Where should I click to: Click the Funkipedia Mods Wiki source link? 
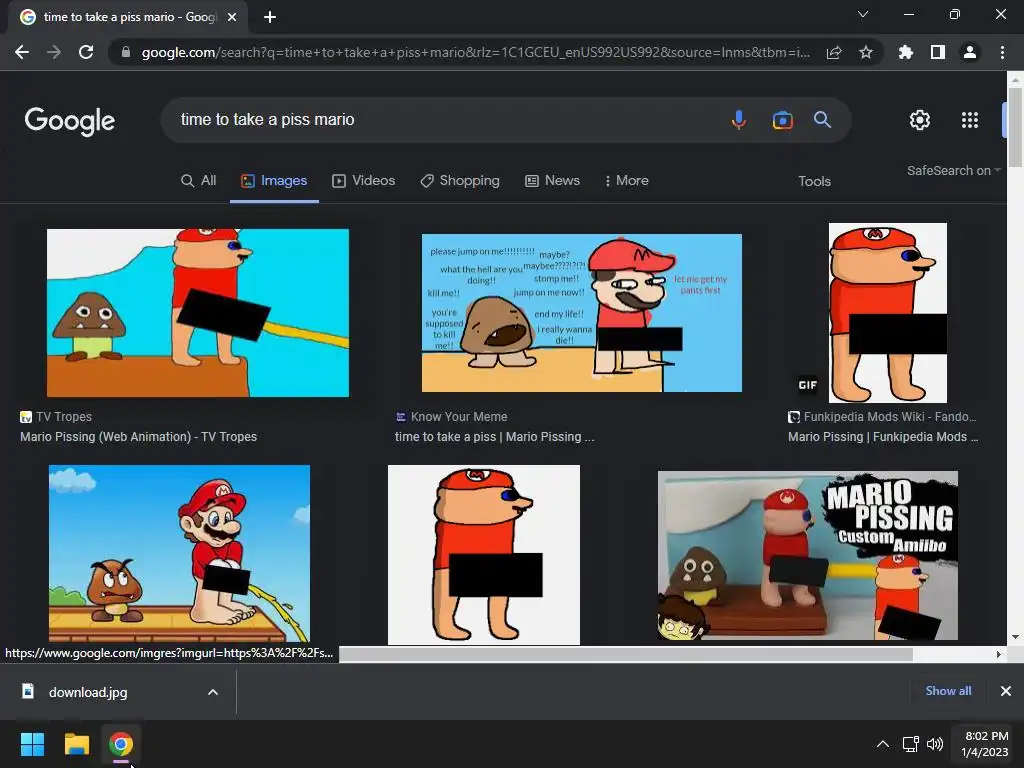pyautogui.click(x=882, y=417)
